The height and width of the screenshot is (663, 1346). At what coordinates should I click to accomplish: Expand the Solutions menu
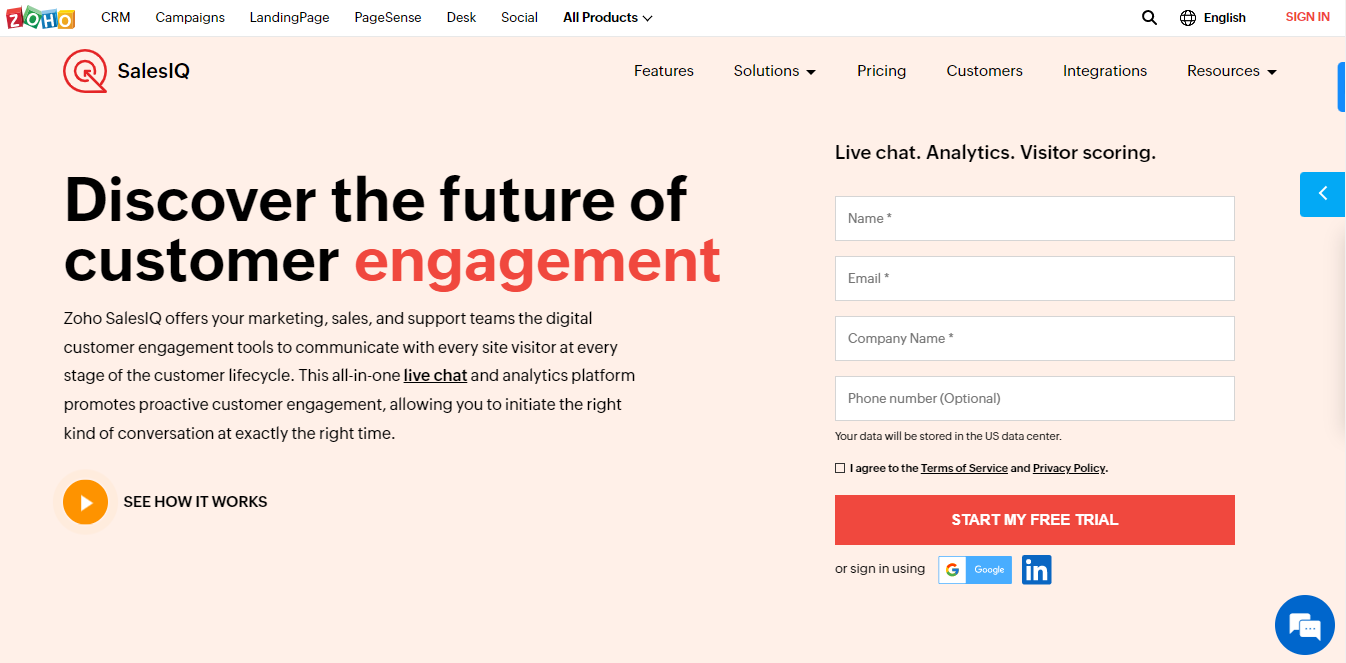click(x=774, y=71)
